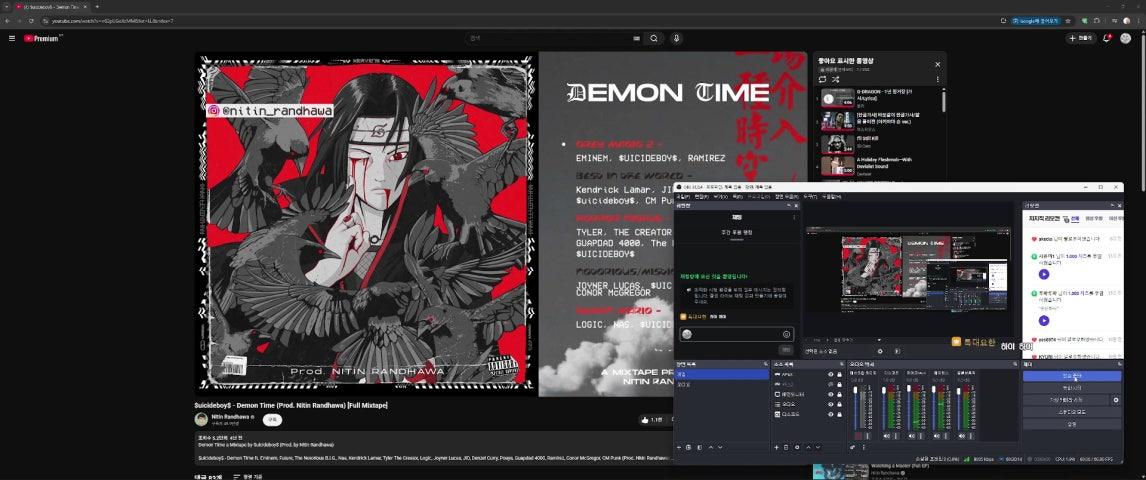Open the OBS audio mixer three-dot menu
Image resolution: width=1146 pixels, height=480 pixels.
863,447
